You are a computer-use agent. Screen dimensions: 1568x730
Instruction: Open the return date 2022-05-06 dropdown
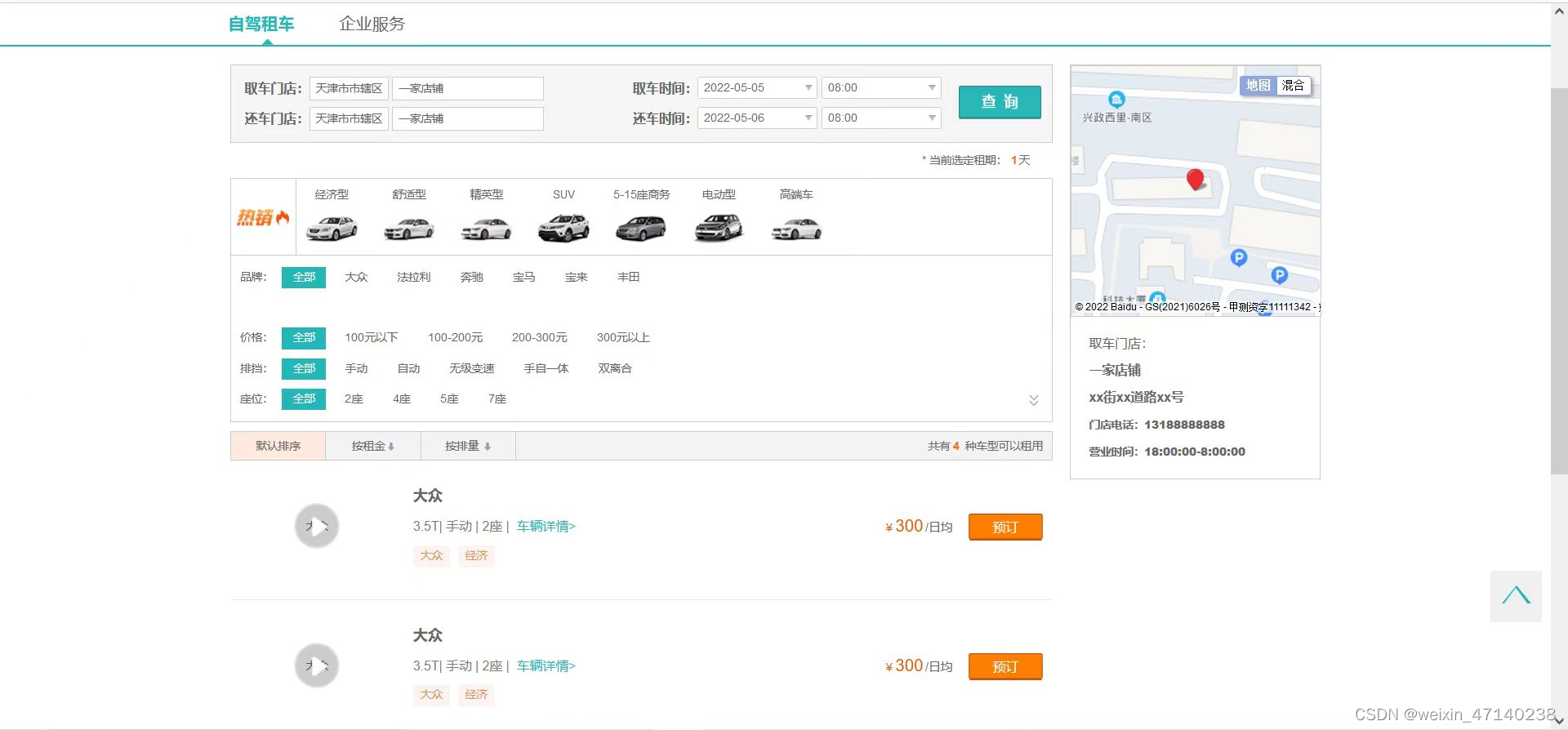click(x=757, y=118)
